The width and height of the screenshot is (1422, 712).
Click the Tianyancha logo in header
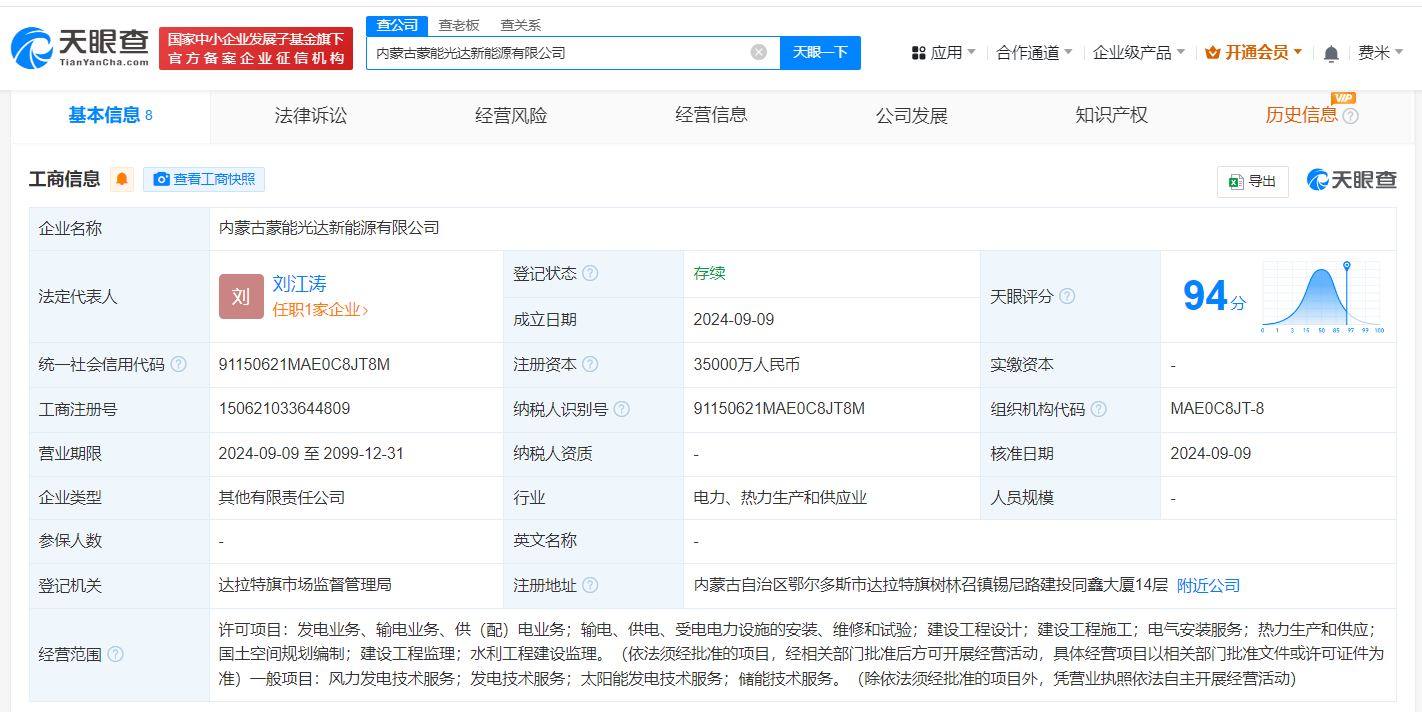tap(80, 47)
